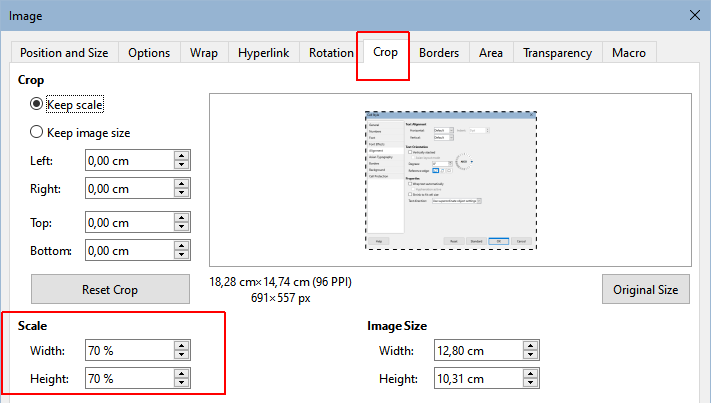Increase Image Size Width using up arrow
The height and width of the screenshot is (403, 711).
pos(529,345)
